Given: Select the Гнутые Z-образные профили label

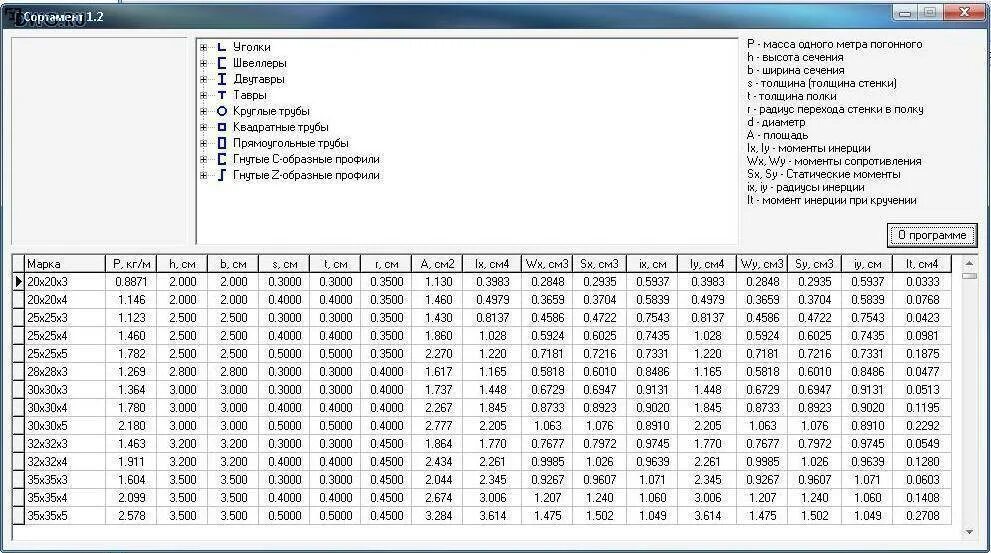Looking at the screenshot, I should pyautogui.click(x=307, y=176).
